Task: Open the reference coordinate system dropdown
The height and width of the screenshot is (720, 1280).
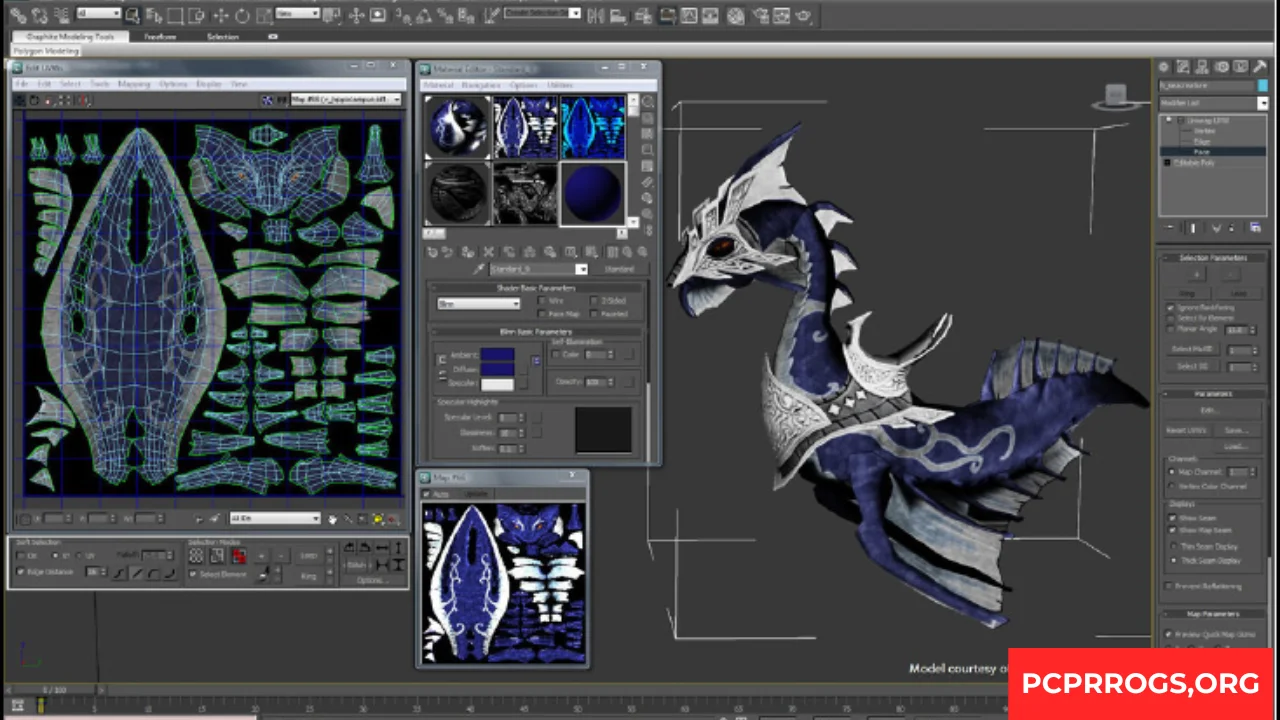Action: pyautogui.click(x=298, y=14)
